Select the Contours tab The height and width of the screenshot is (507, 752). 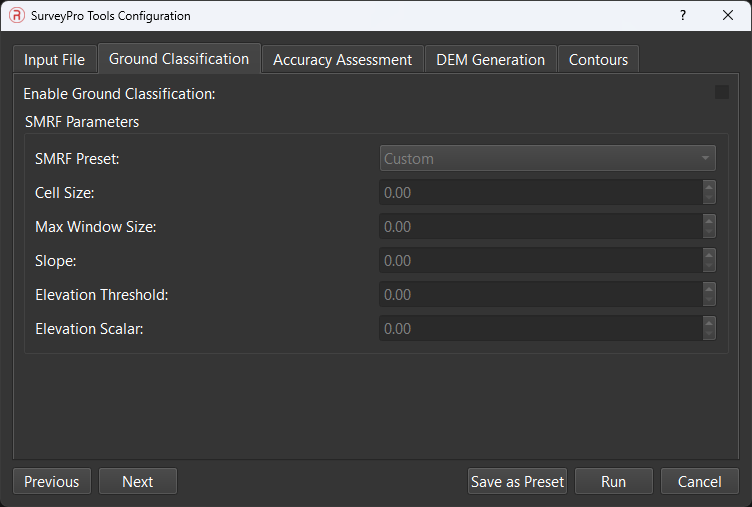click(x=598, y=60)
